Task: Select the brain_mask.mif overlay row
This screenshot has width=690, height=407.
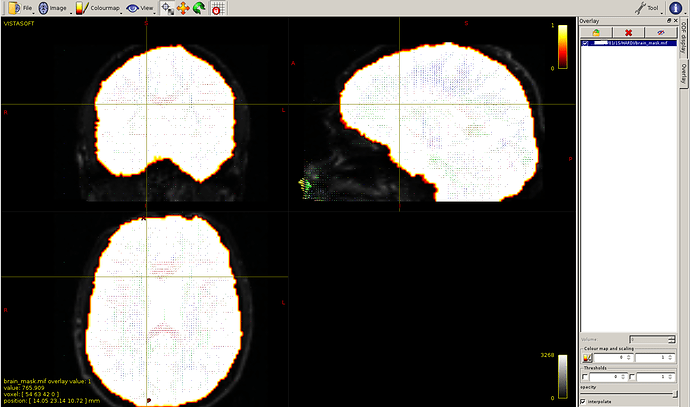Action: (x=629, y=43)
